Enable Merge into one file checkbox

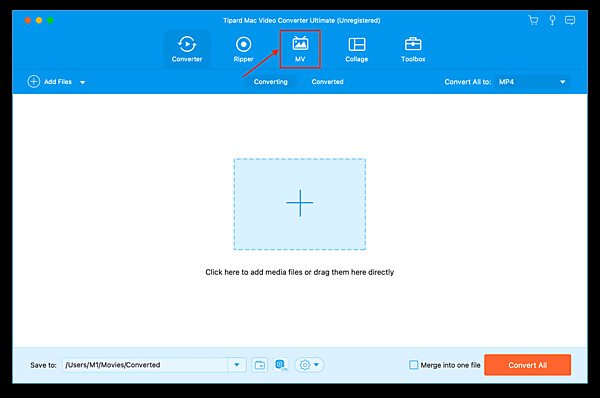pos(414,365)
